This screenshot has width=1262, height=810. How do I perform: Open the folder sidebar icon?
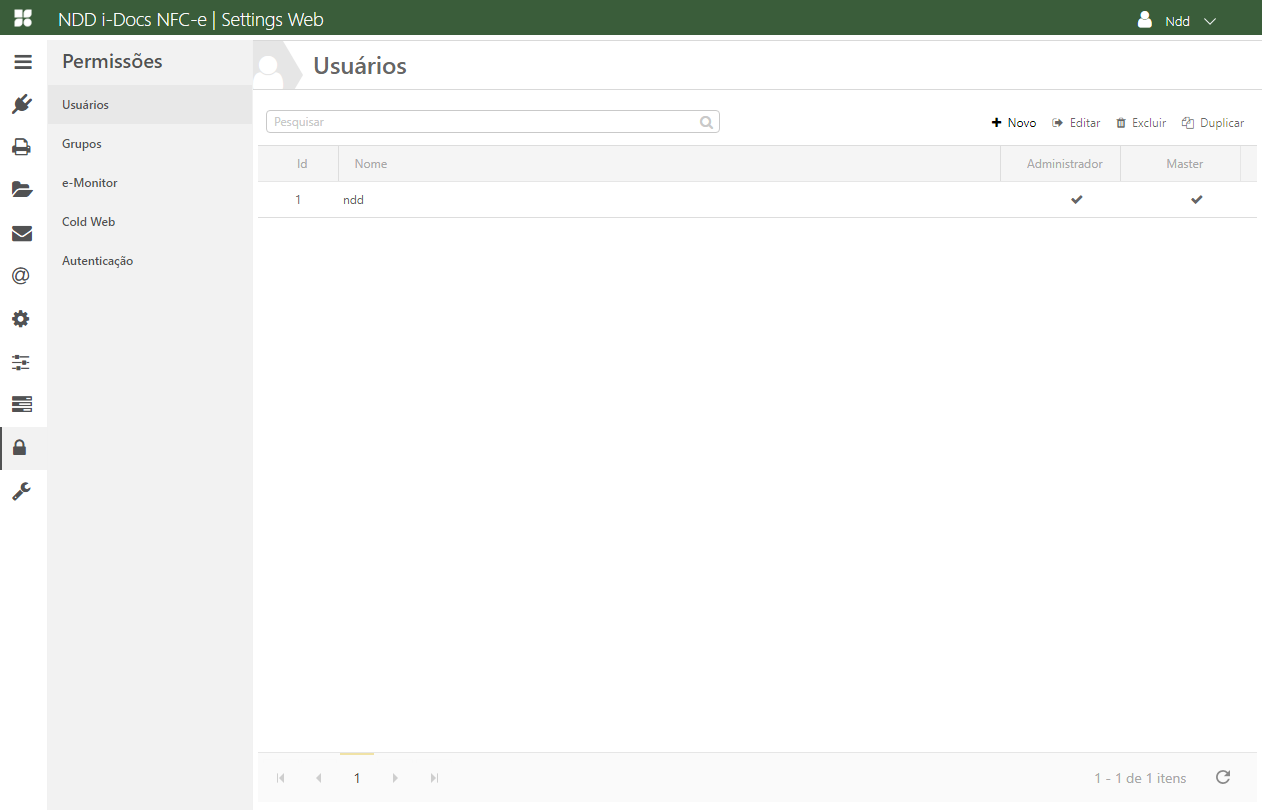[22, 190]
